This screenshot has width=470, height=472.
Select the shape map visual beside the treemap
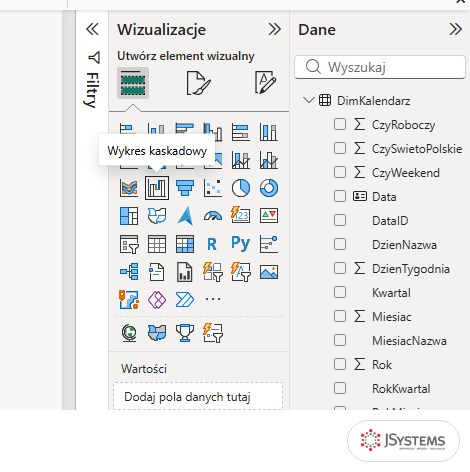point(157,216)
